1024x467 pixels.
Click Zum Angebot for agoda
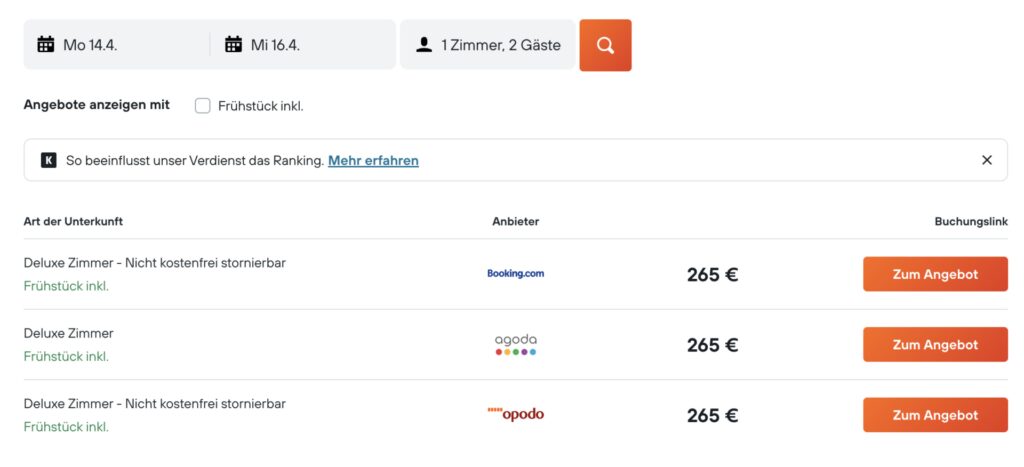(x=935, y=345)
